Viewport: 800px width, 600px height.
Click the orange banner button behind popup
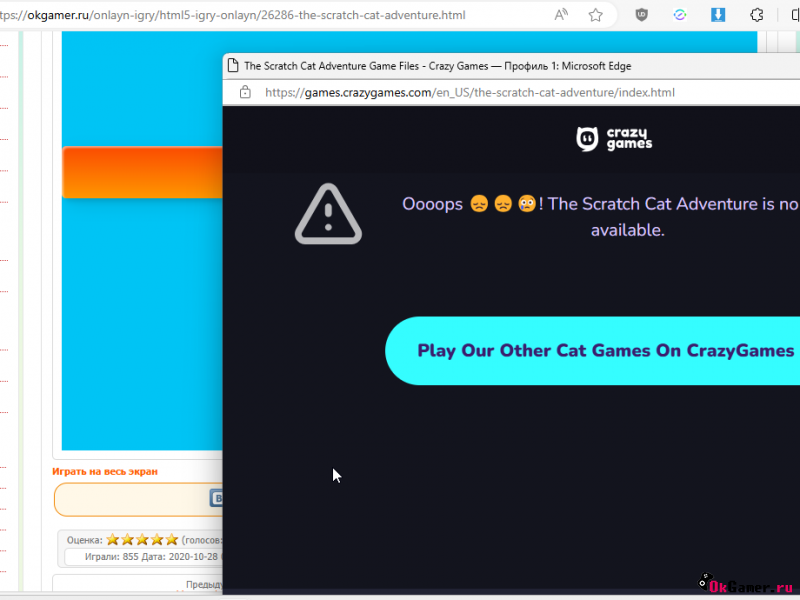(x=142, y=172)
